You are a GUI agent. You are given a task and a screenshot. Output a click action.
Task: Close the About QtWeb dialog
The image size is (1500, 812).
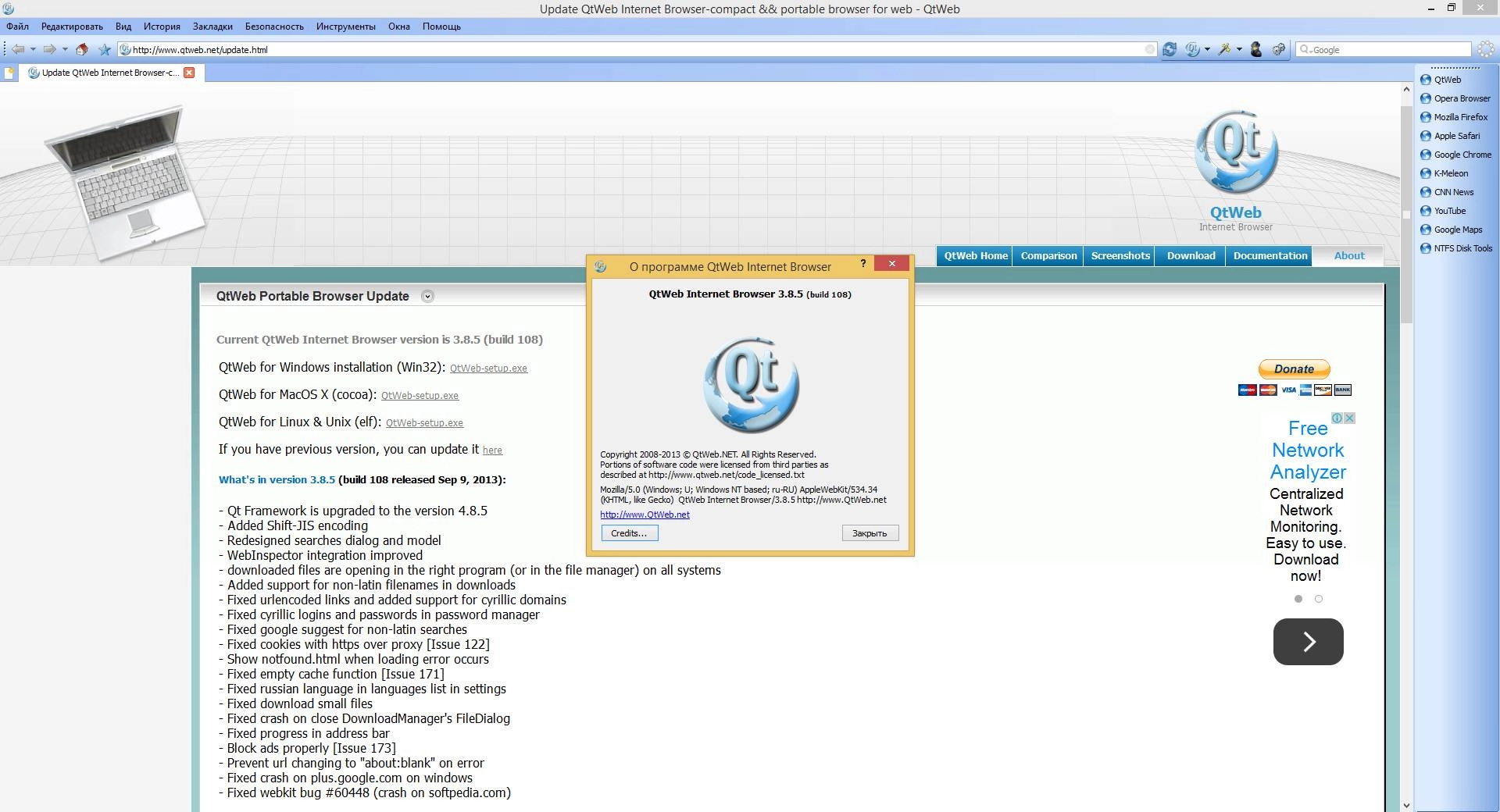pos(891,264)
